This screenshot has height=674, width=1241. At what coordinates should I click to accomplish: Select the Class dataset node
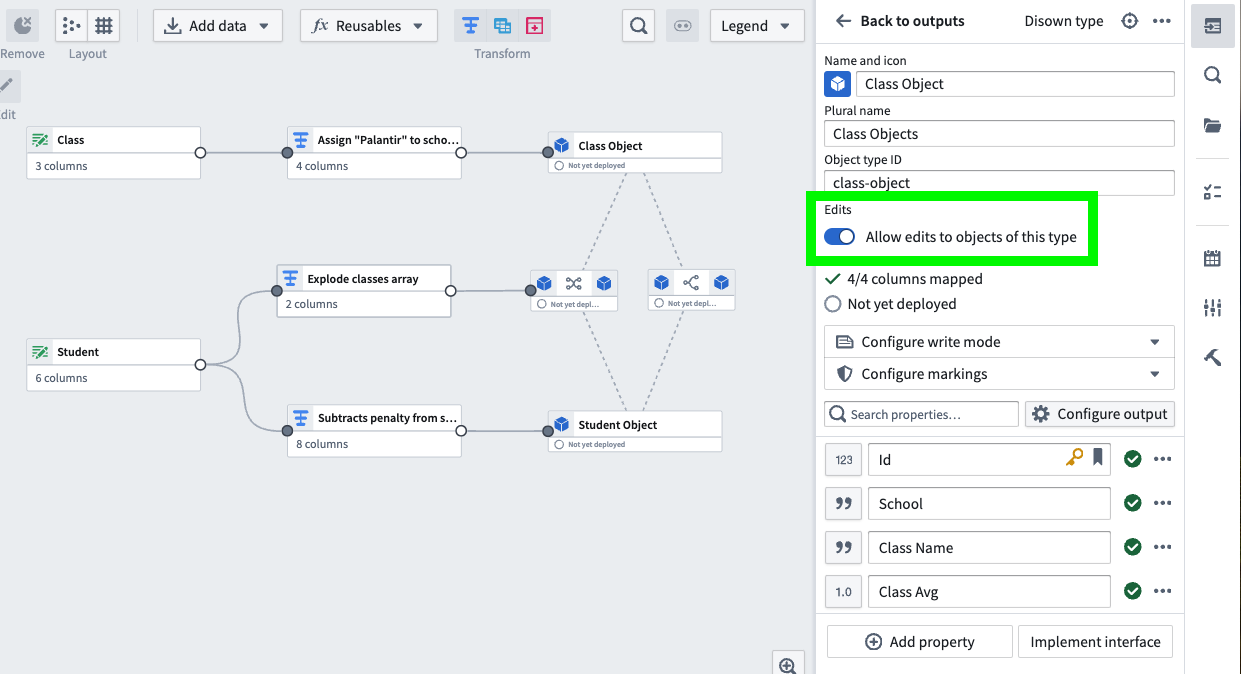pyautogui.click(x=113, y=153)
